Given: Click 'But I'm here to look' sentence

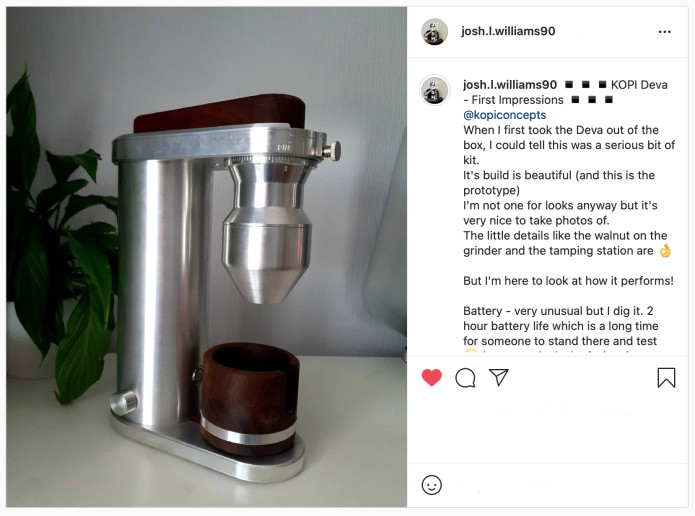Looking at the screenshot, I should click(x=568, y=281).
